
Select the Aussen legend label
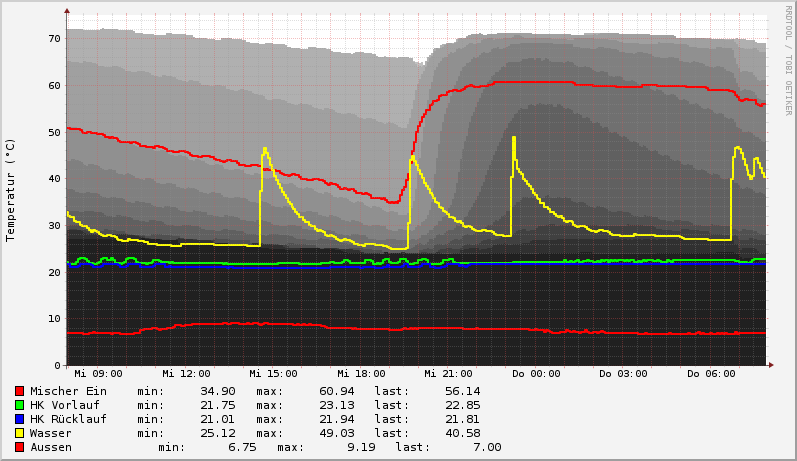[x=51, y=447]
